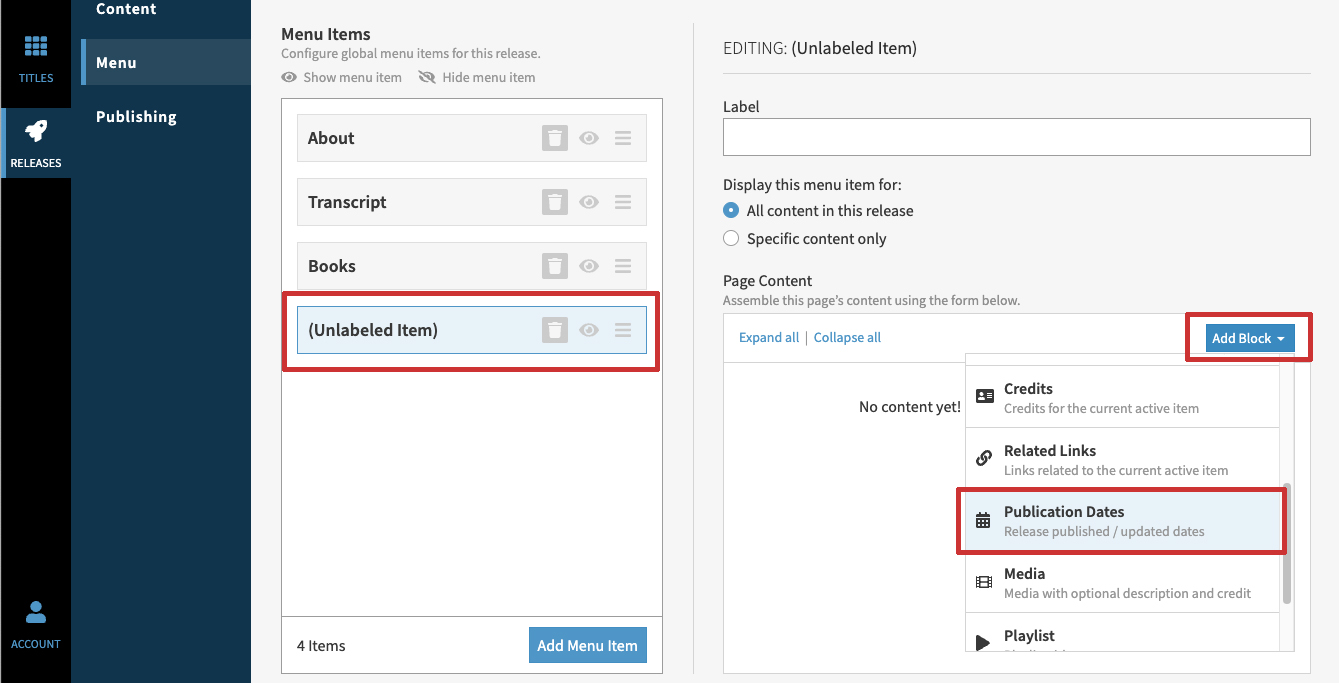
Task: Click the Expand all link
Action: (768, 338)
